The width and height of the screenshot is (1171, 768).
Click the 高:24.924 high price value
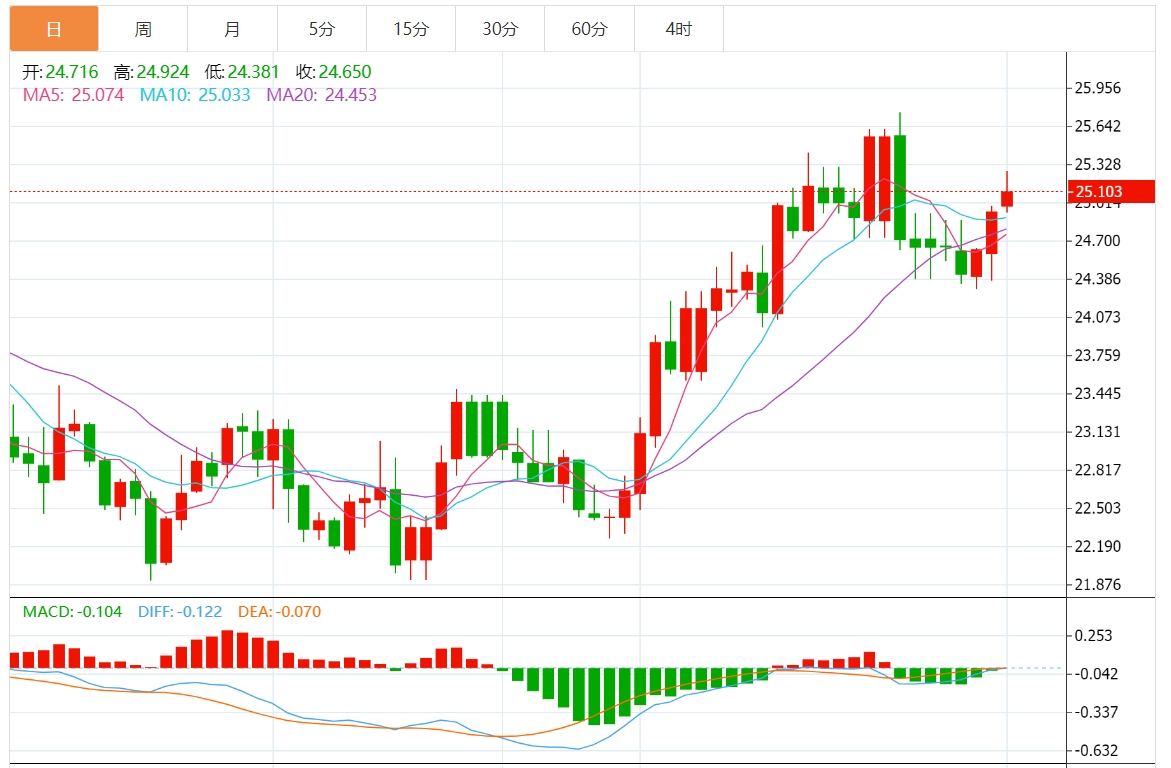[x=152, y=72]
